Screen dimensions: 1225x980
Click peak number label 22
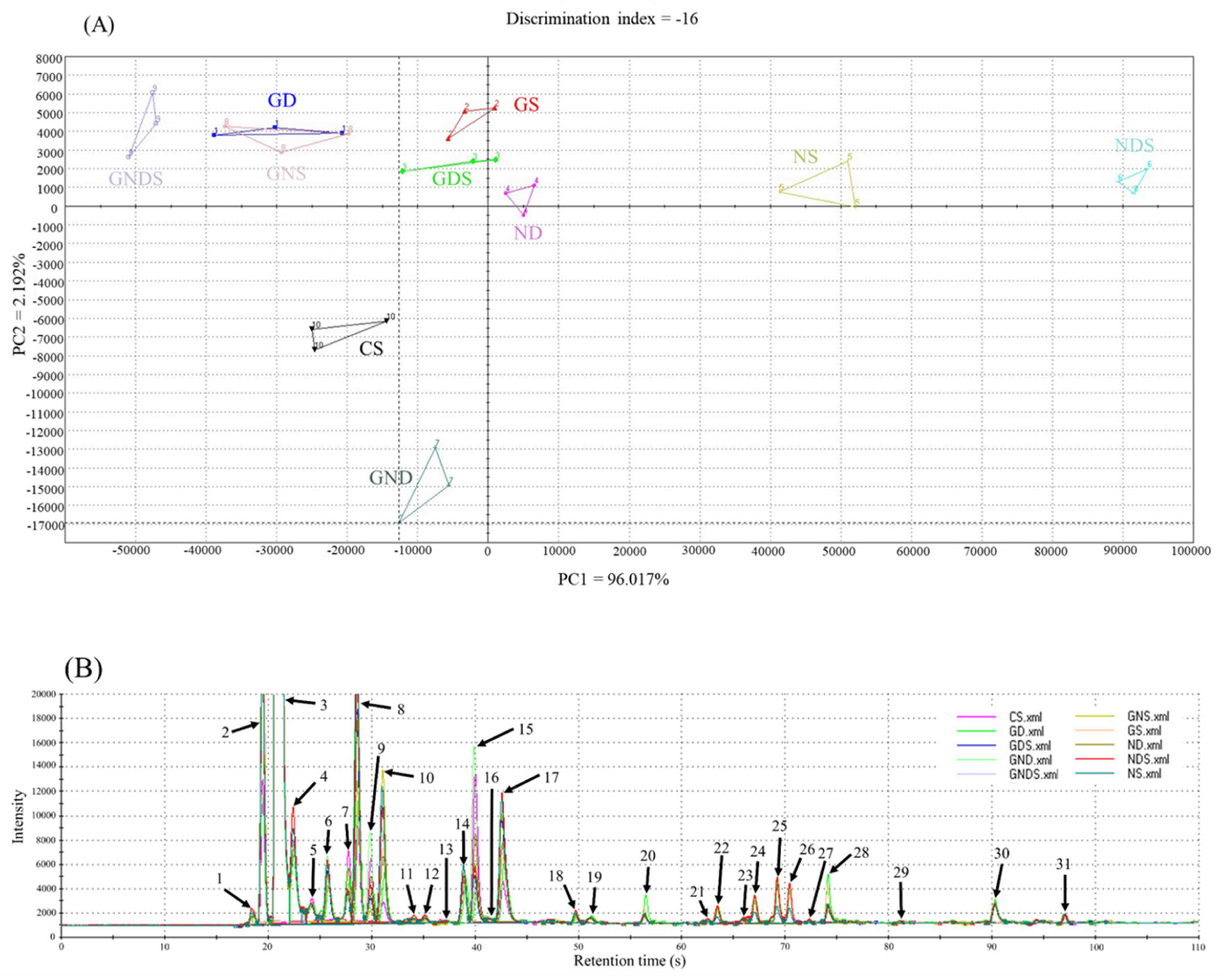(x=721, y=848)
